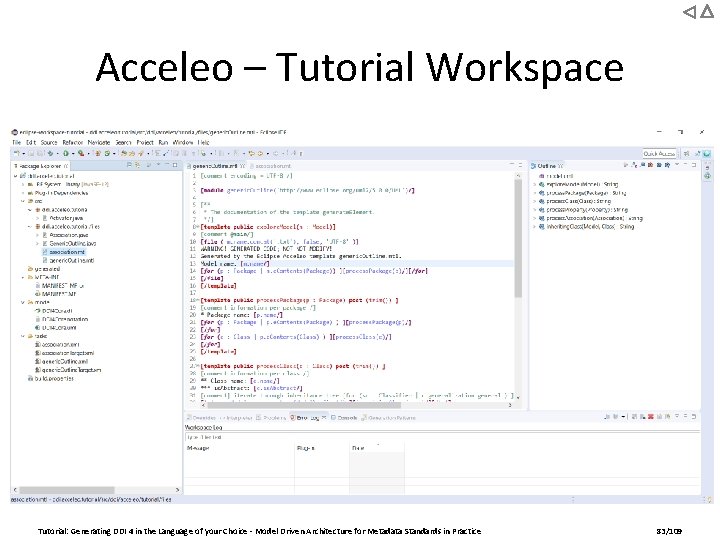This screenshot has height=540, width=720.
Task: Collapse the src folder
Action: [23, 201]
